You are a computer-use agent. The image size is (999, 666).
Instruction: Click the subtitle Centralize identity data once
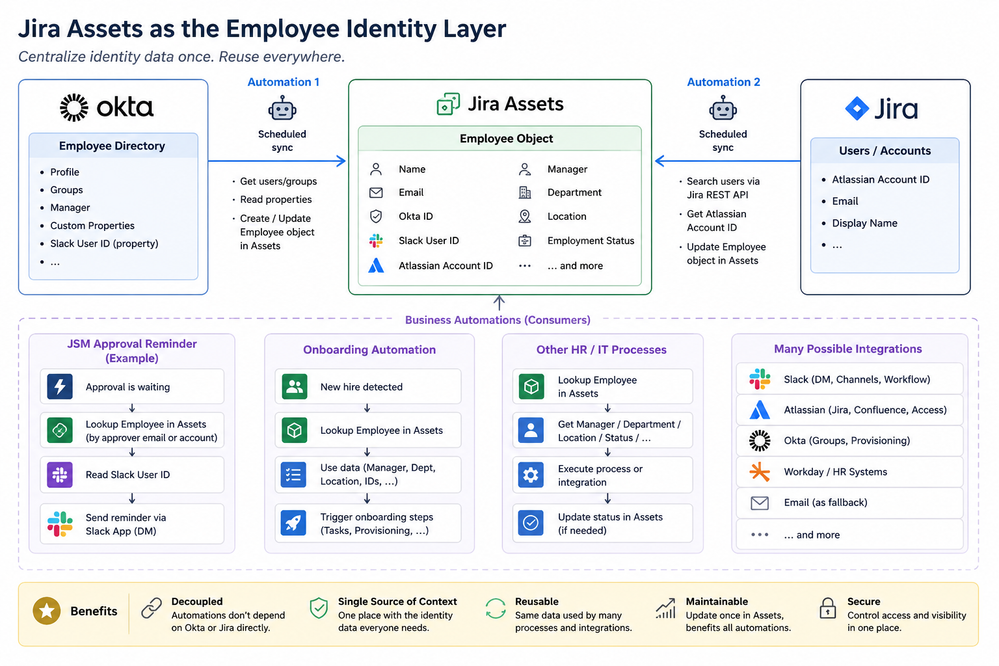(115, 57)
